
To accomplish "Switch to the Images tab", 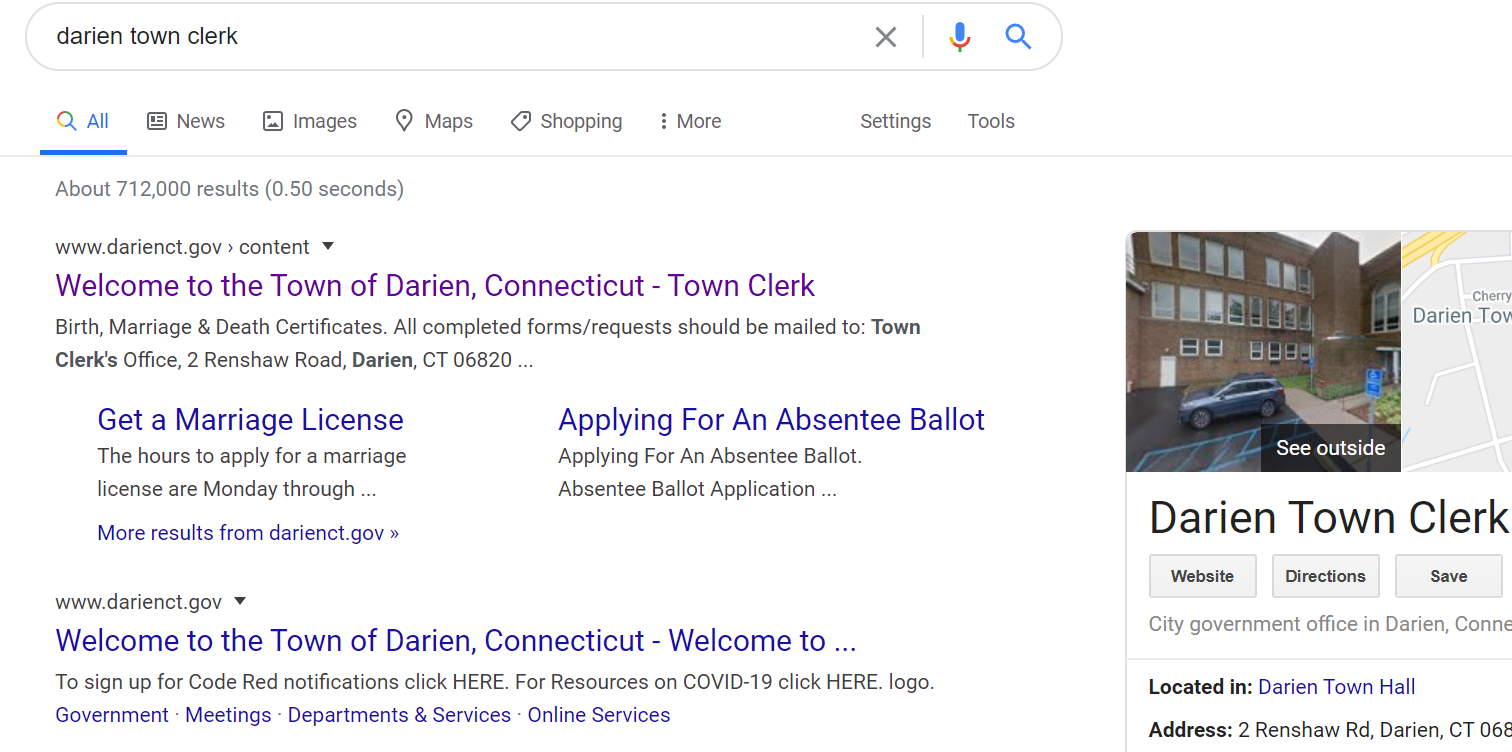I will coord(309,121).
